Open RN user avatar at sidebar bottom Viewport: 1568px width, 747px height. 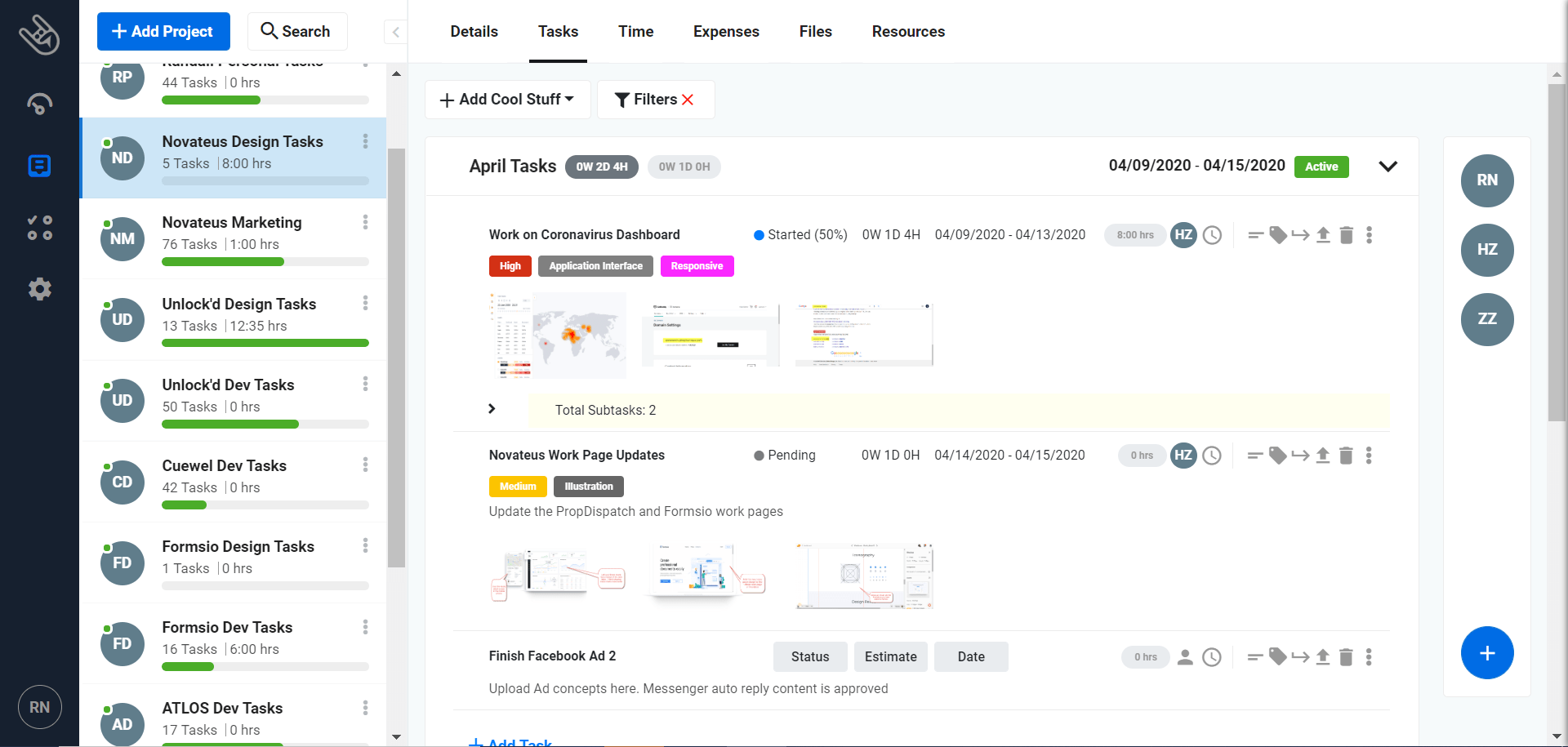tap(39, 707)
